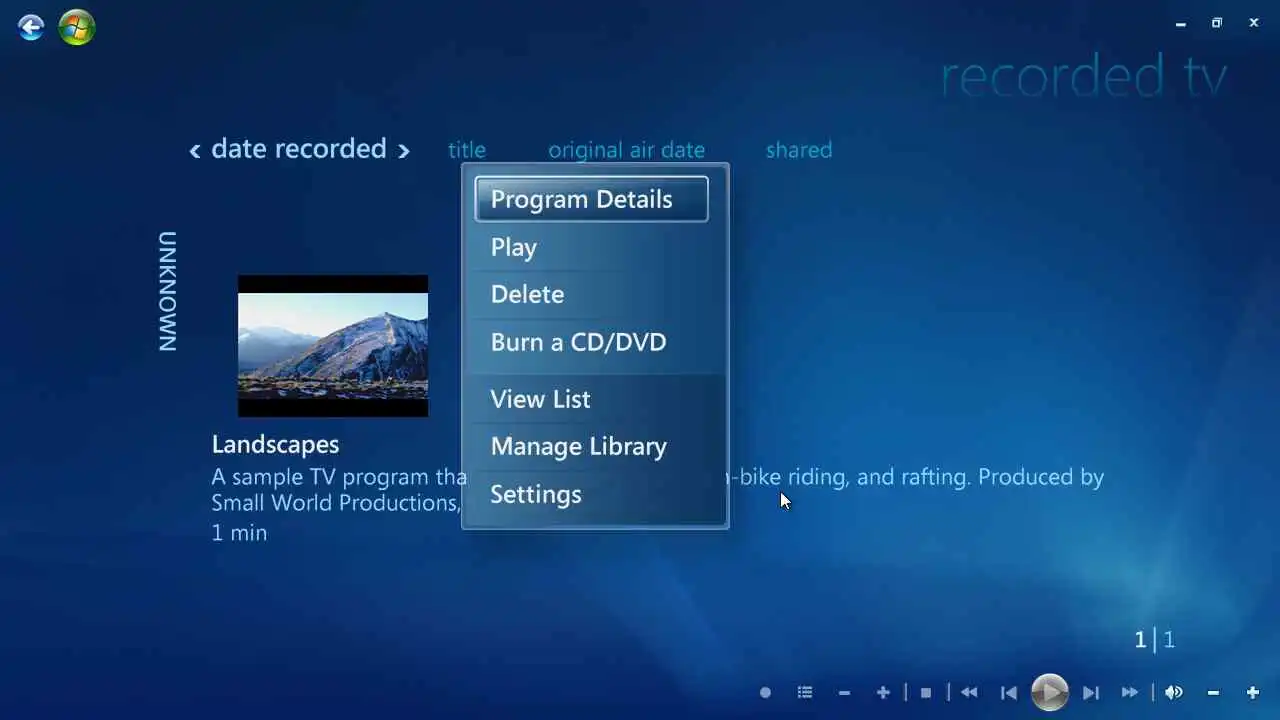Click the UNKNOWN vertical group label

[x=167, y=291]
